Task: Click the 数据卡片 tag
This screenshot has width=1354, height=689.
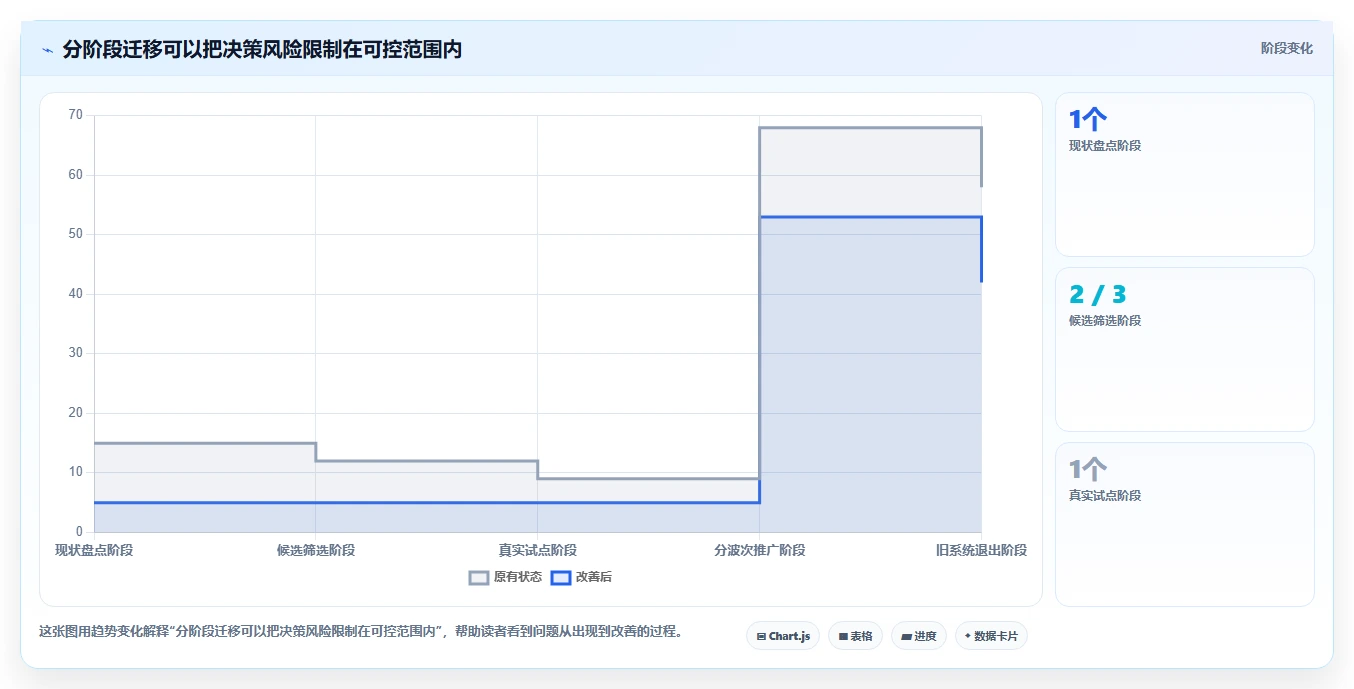Action: (991, 636)
